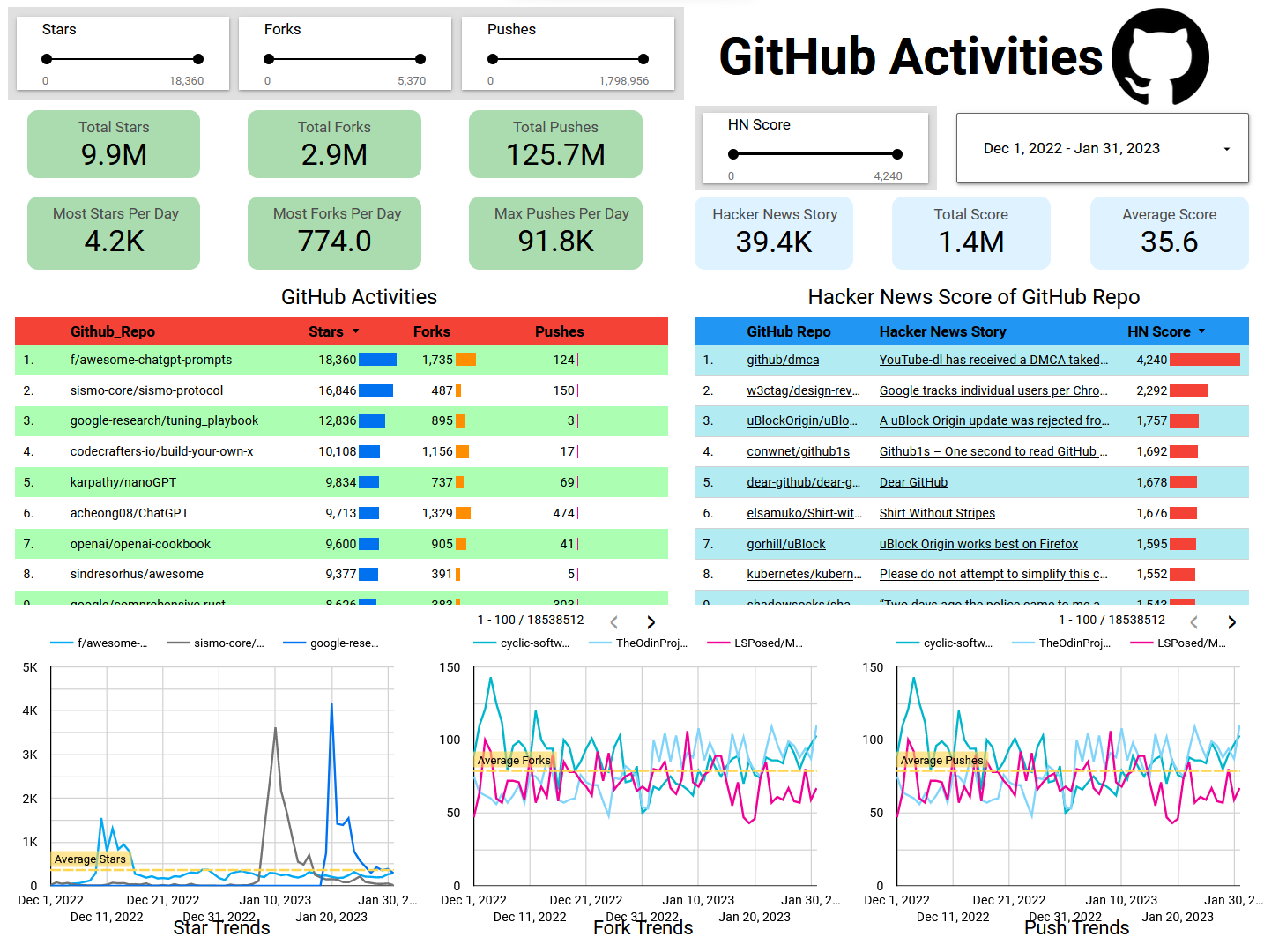Click the next-page chevron below the Hacker News table
The image size is (1264, 952).
1231,621
